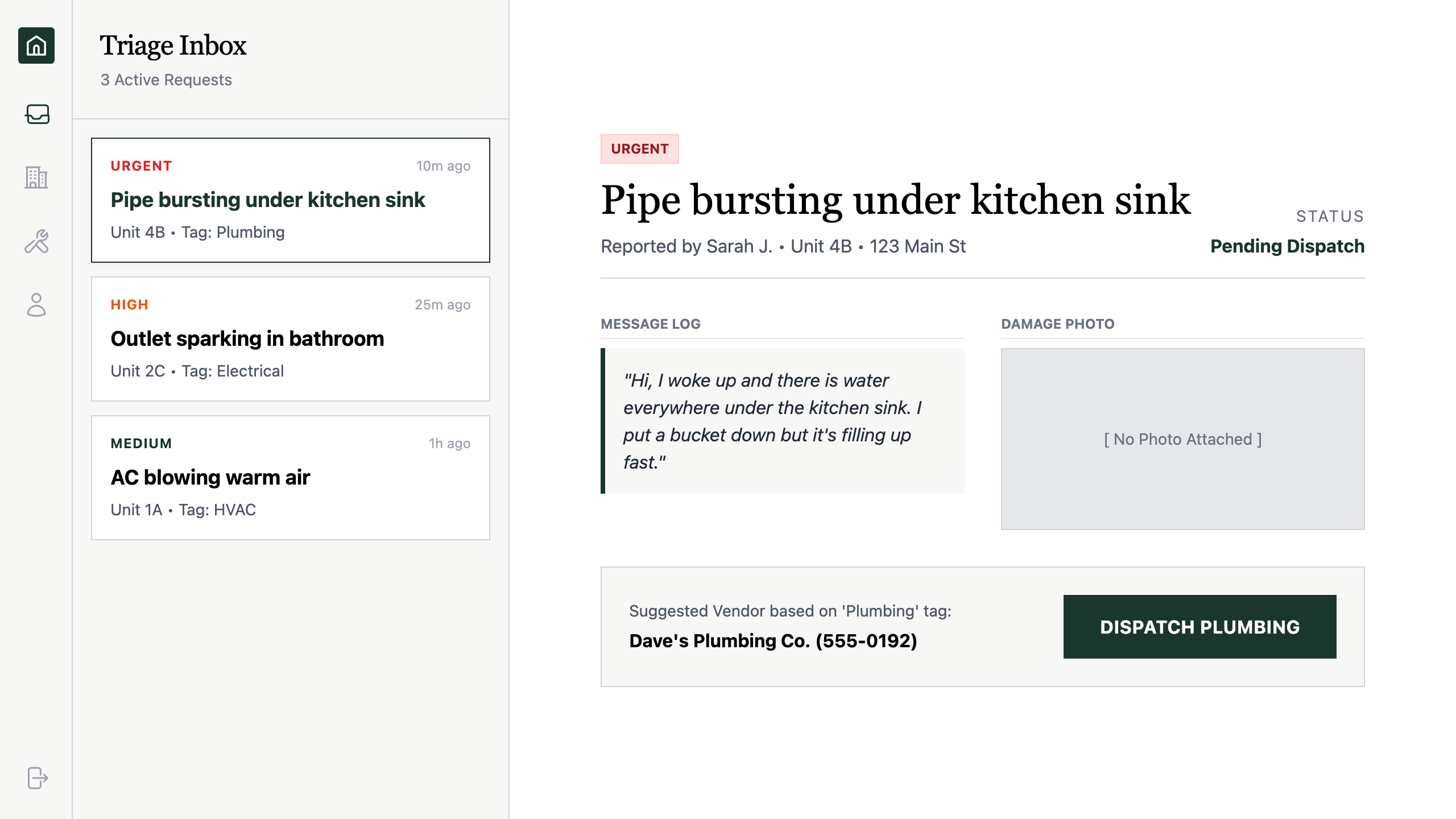Click '3 Active Requests' under Triage Inbox
Screen dimensions: 1456x819
pos(166,80)
